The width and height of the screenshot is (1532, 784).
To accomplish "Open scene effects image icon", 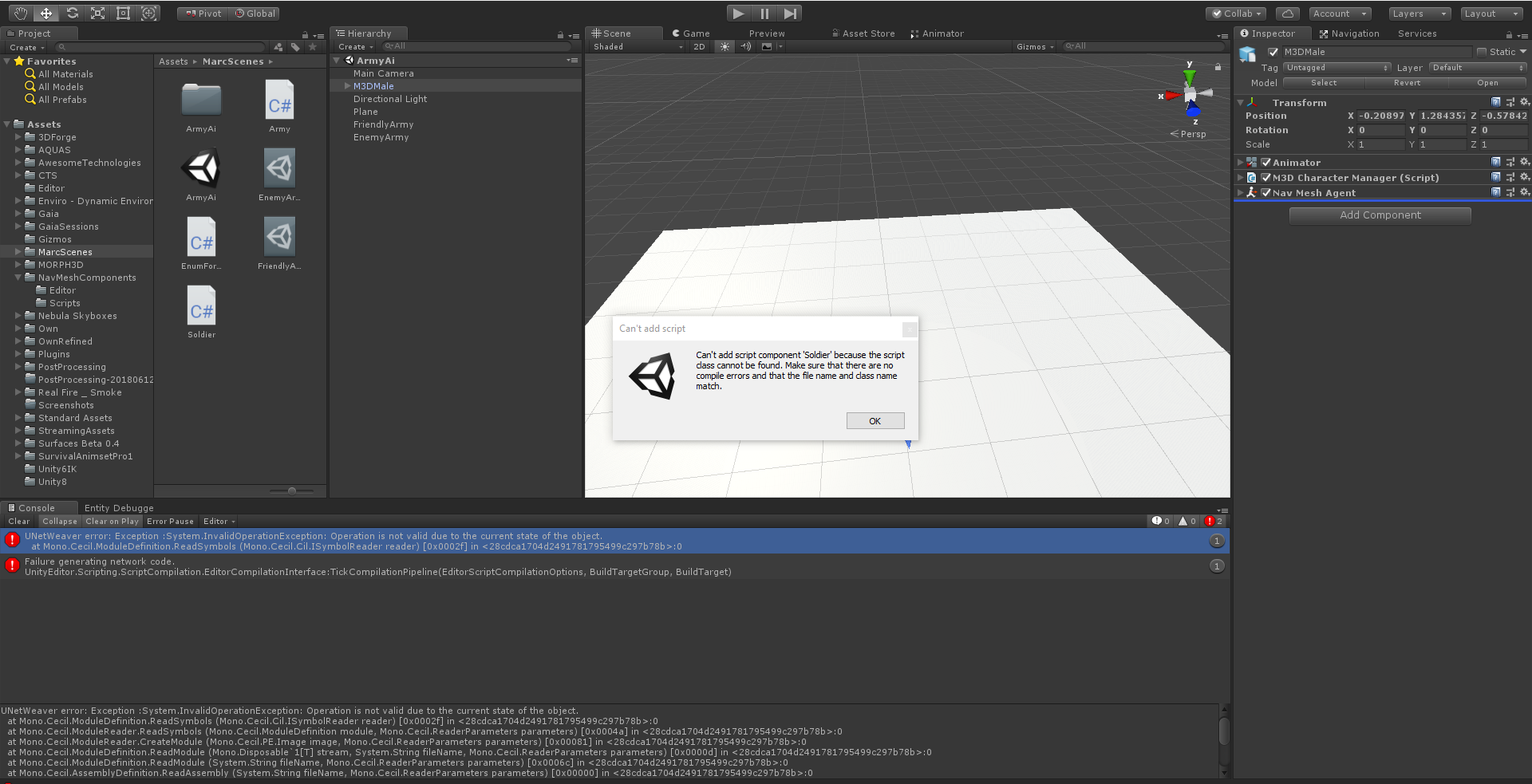I will pyautogui.click(x=767, y=46).
